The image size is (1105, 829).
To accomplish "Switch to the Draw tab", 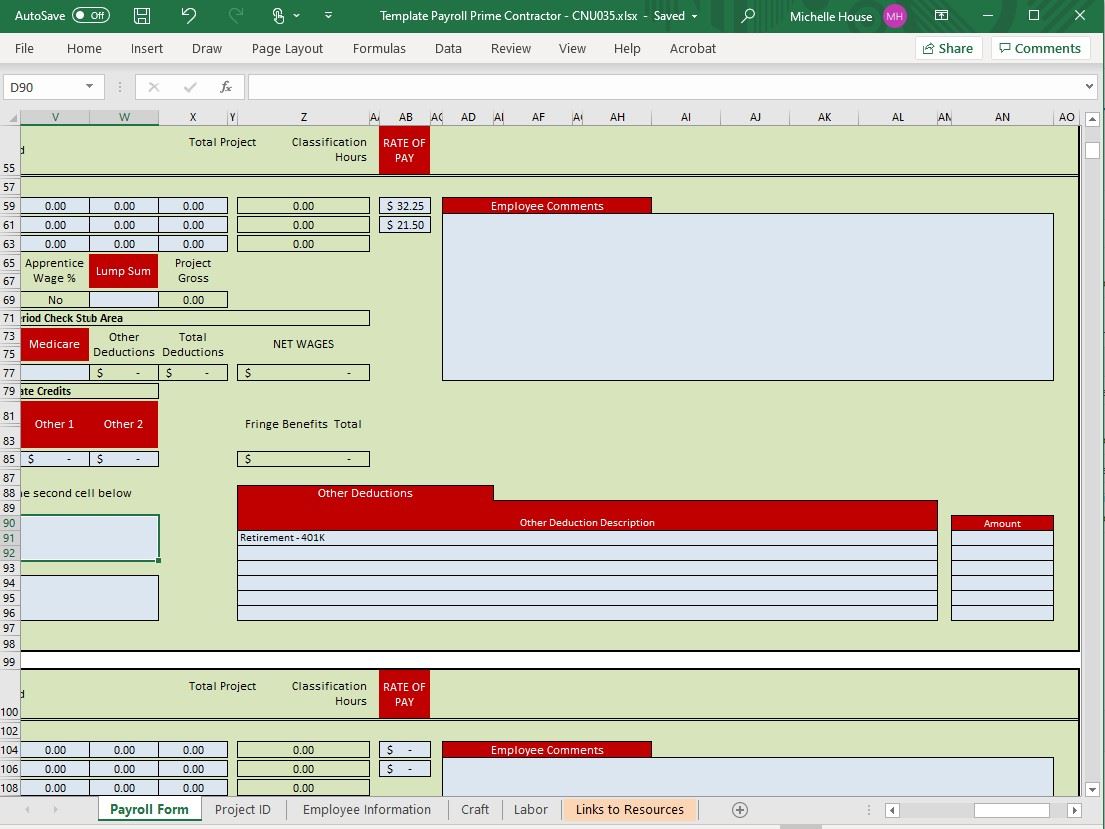I will (206, 49).
